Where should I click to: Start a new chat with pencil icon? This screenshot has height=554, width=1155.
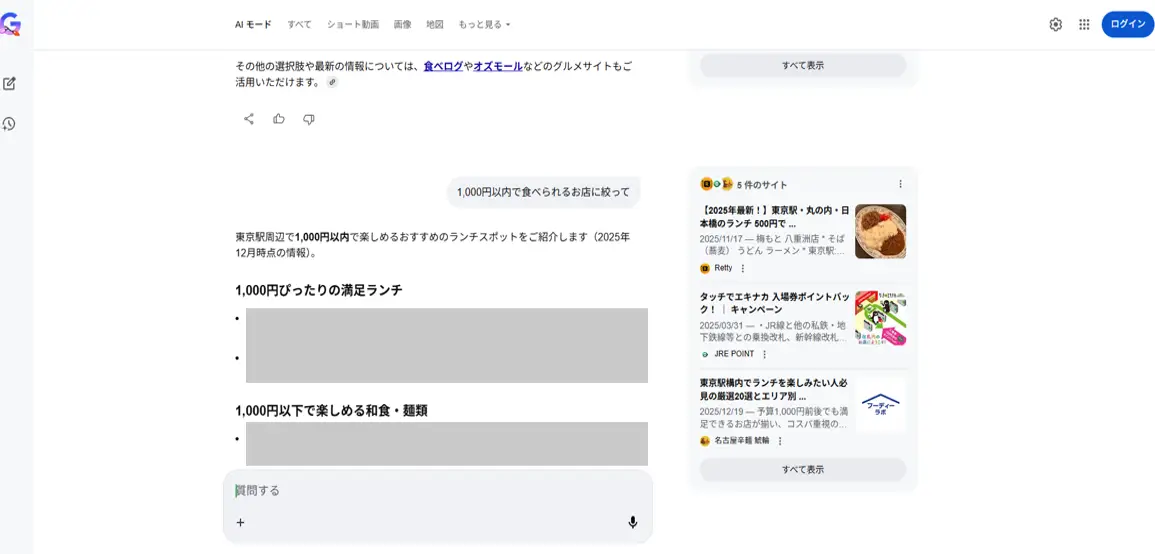pos(10,83)
